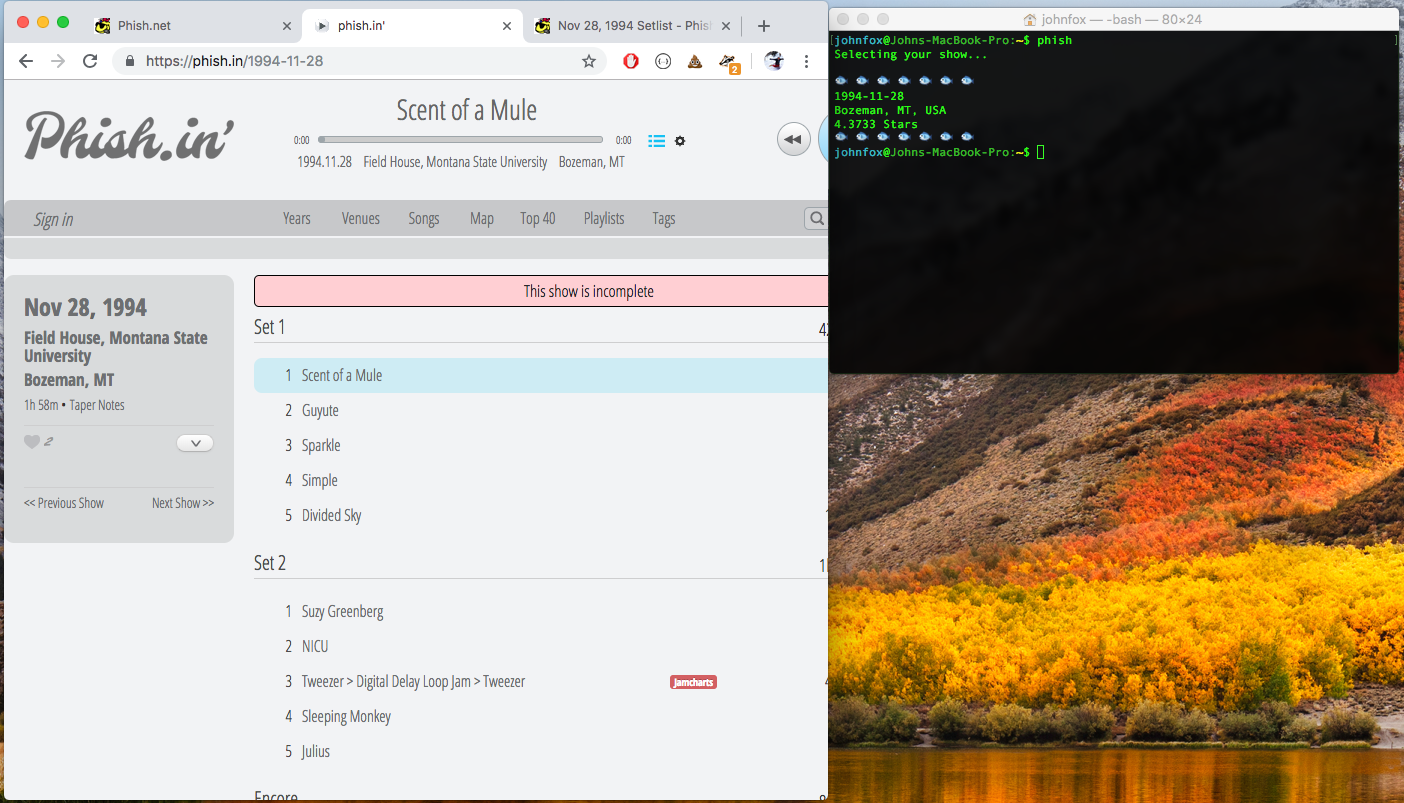This screenshot has width=1404, height=803.
Task: Click the This show is incomplete banner
Action: 541,291
